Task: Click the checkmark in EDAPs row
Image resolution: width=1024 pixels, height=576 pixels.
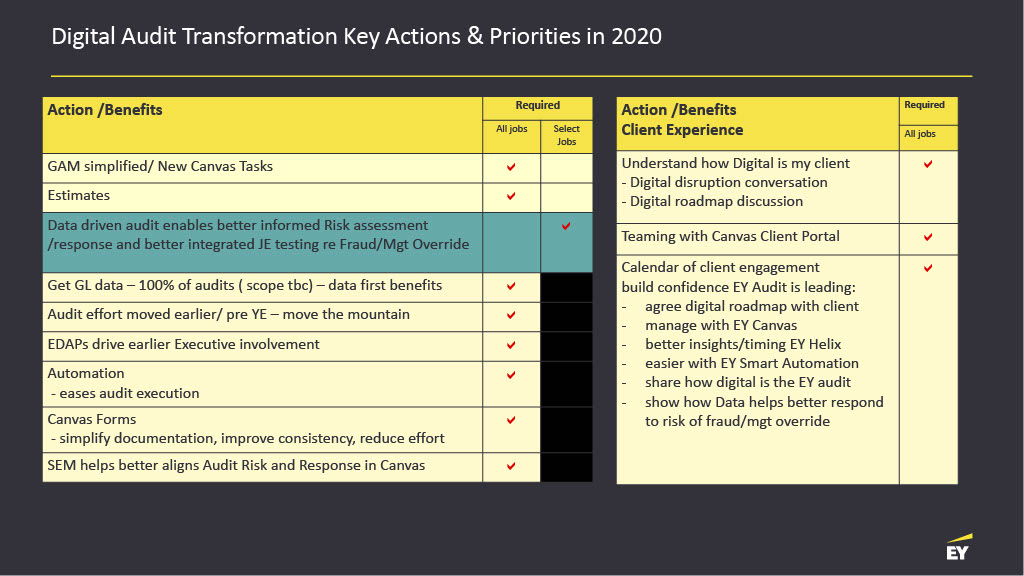Action: tap(511, 345)
